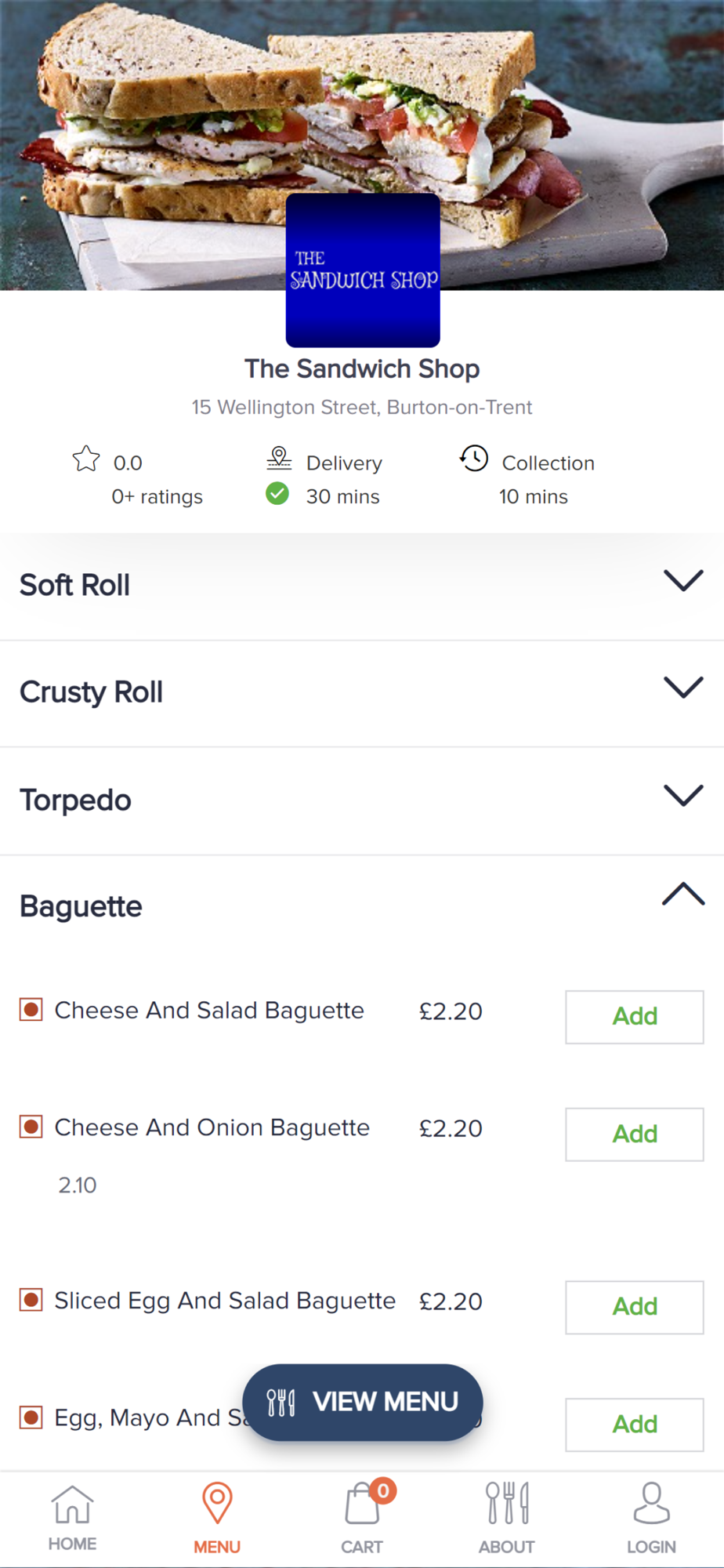Expand the Torpedo category

pos(683,796)
